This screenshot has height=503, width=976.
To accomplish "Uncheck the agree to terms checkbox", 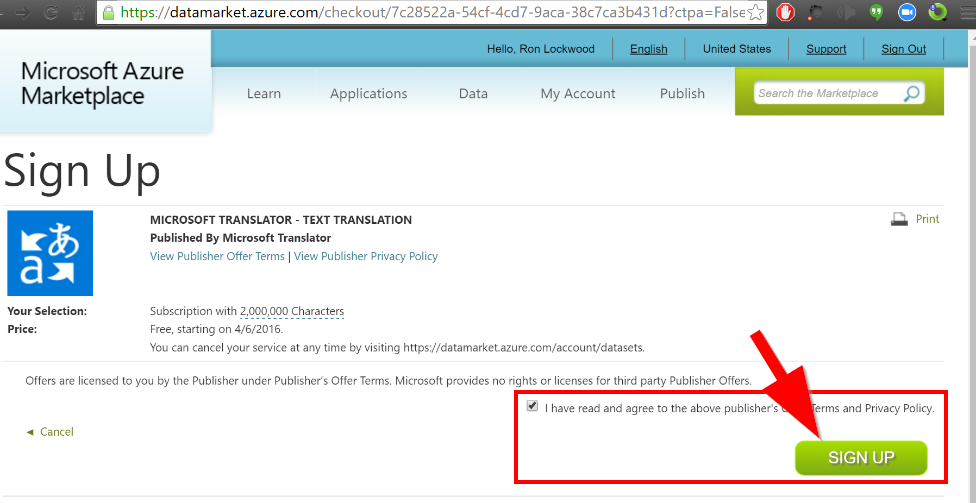I will tap(532, 406).
